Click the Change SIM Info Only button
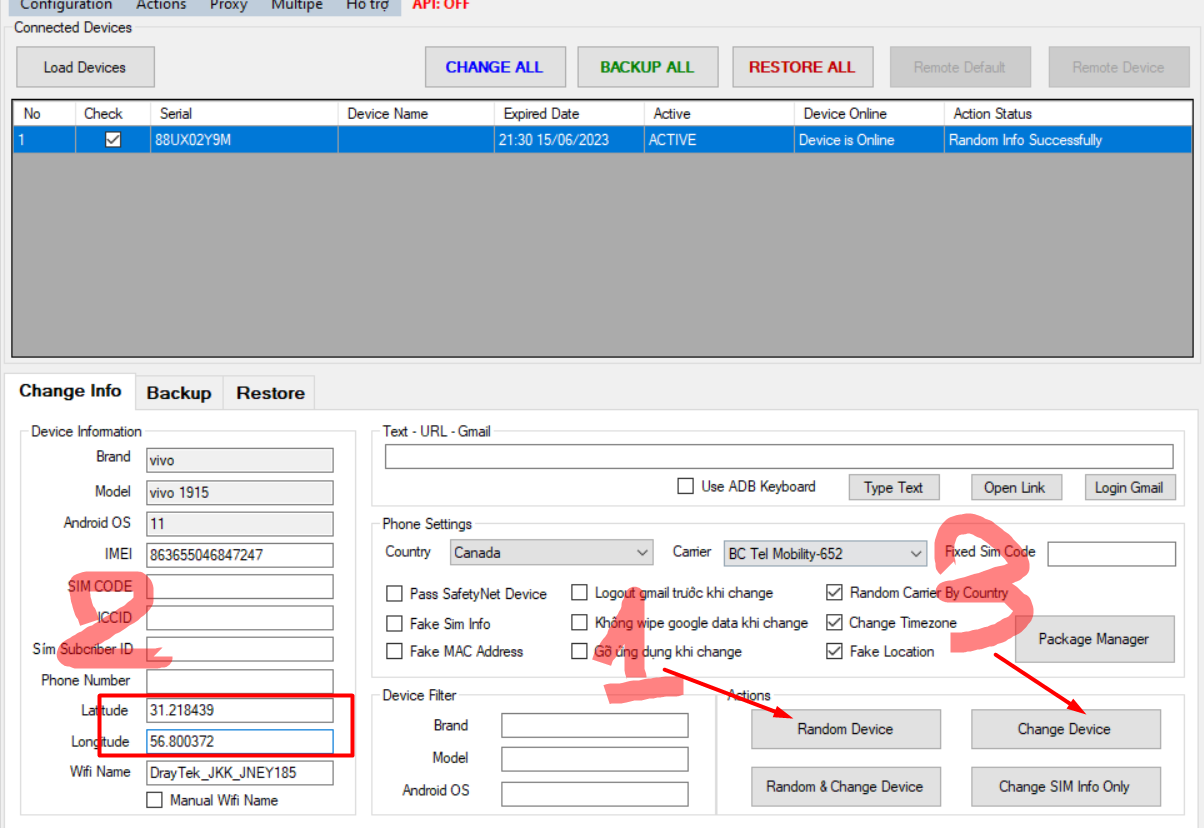 coord(1064,786)
